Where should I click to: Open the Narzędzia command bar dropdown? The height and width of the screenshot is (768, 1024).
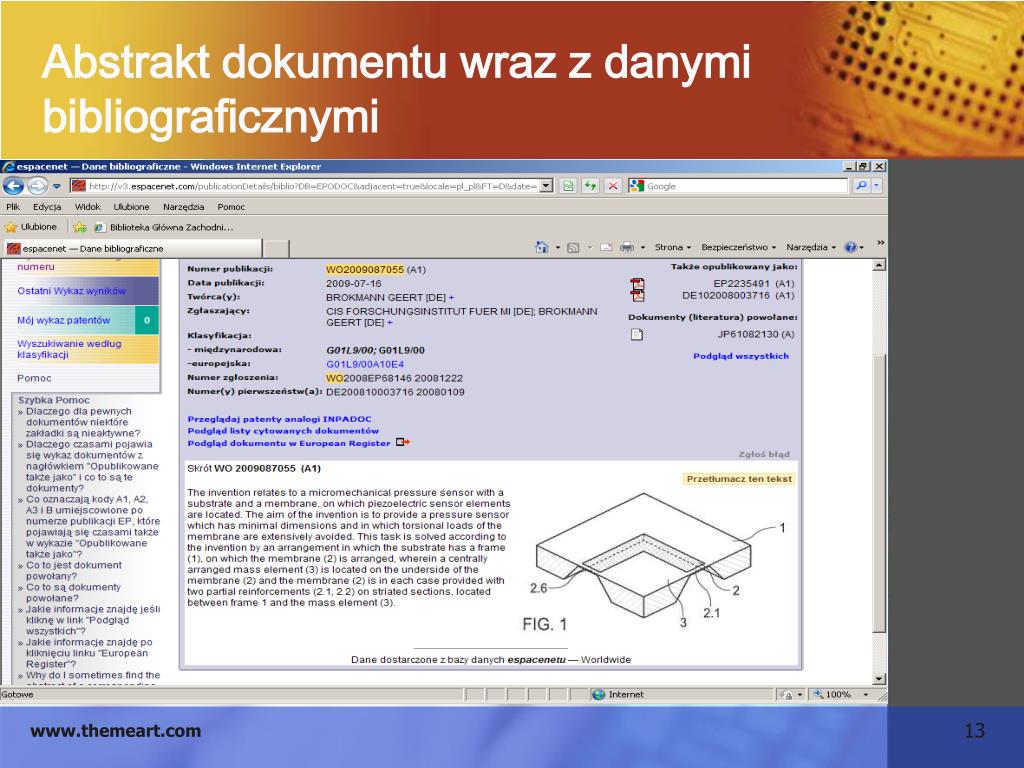(x=811, y=248)
